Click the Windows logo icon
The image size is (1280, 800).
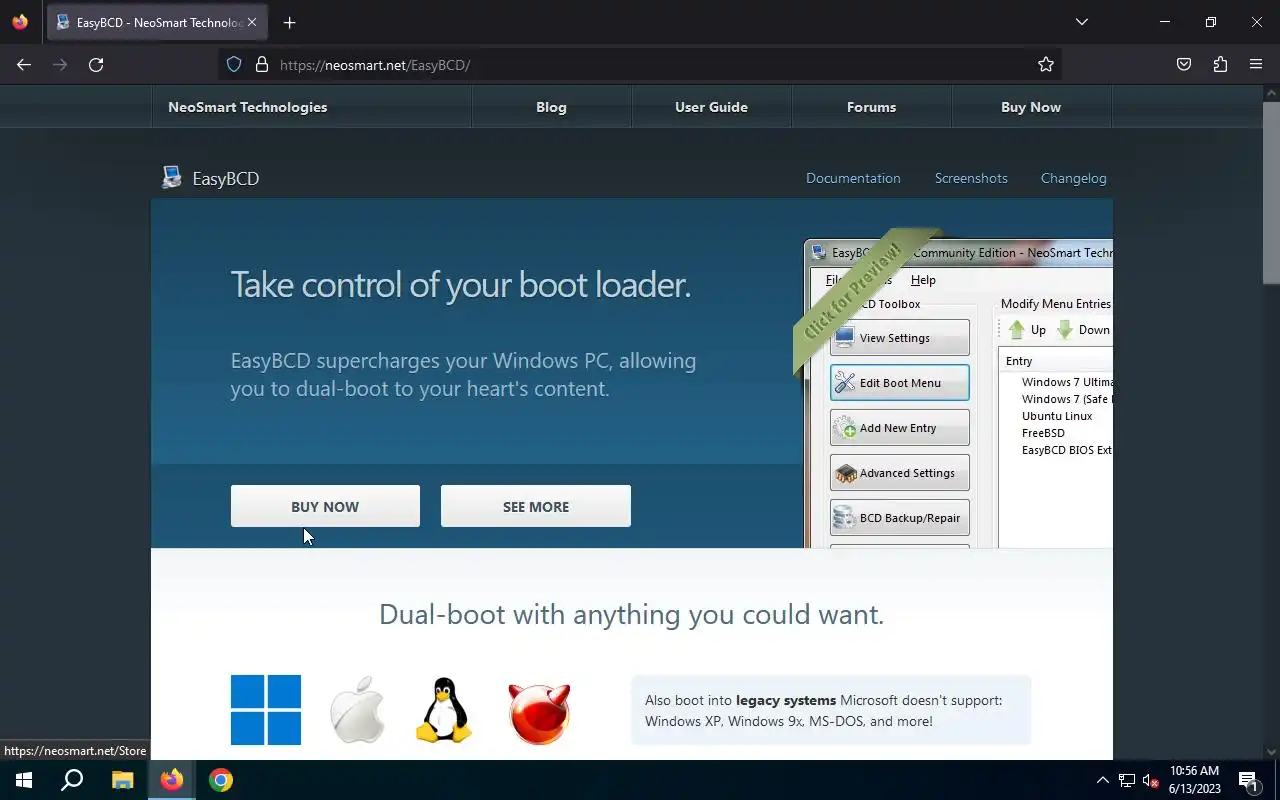coord(266,710)
